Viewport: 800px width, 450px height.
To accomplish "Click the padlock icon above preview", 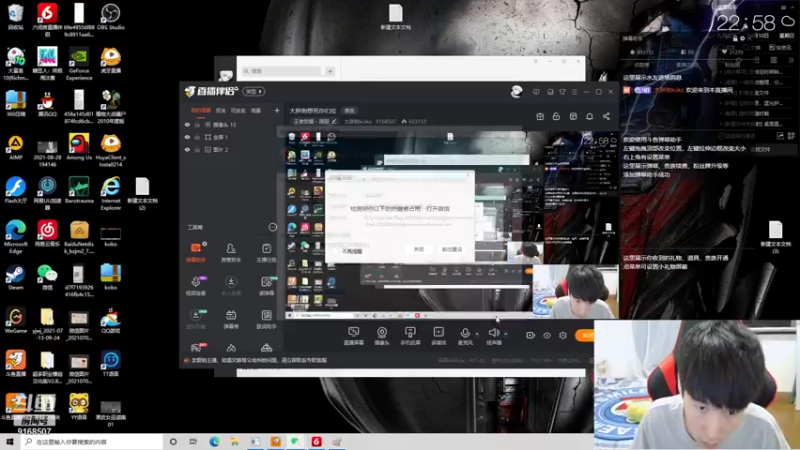I will [556, 116].
